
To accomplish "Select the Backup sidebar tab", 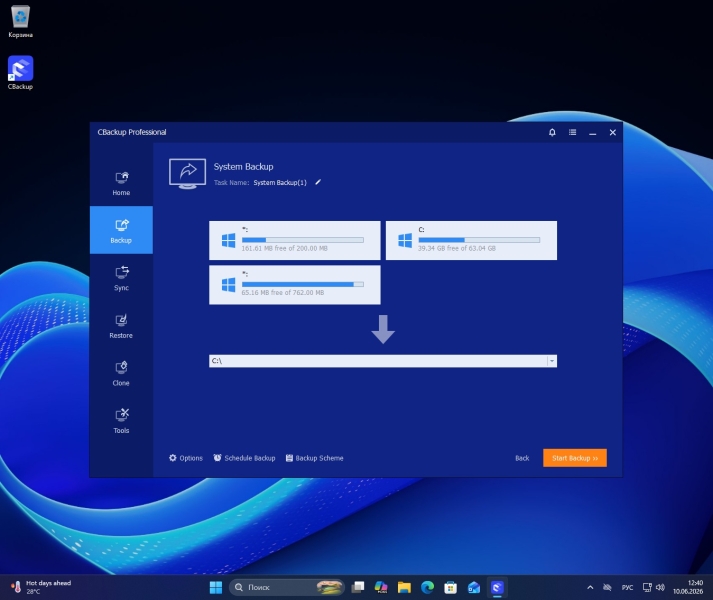I will (x=121, y=230).
